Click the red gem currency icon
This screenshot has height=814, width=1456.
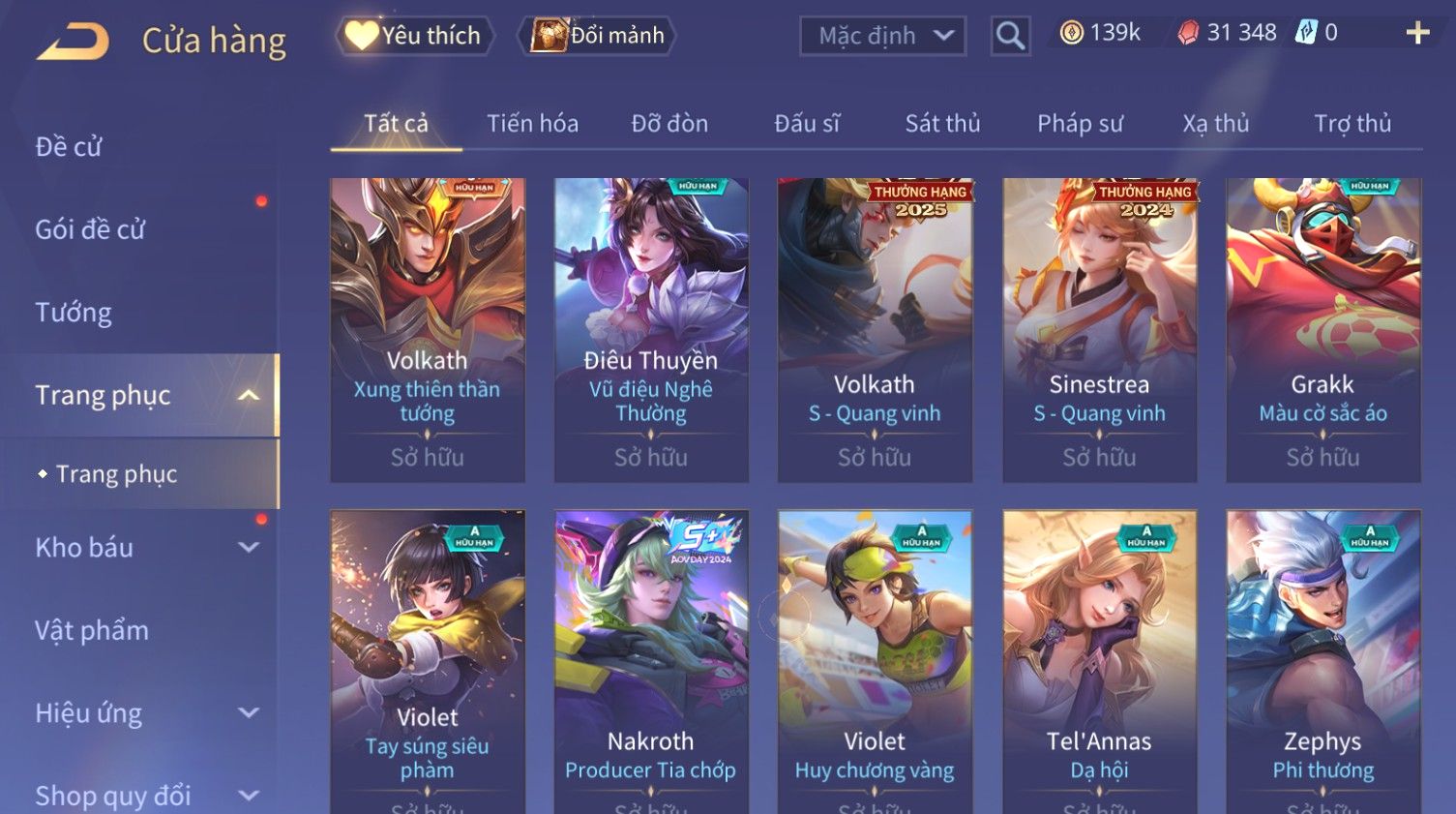[x=1188, y=33]
